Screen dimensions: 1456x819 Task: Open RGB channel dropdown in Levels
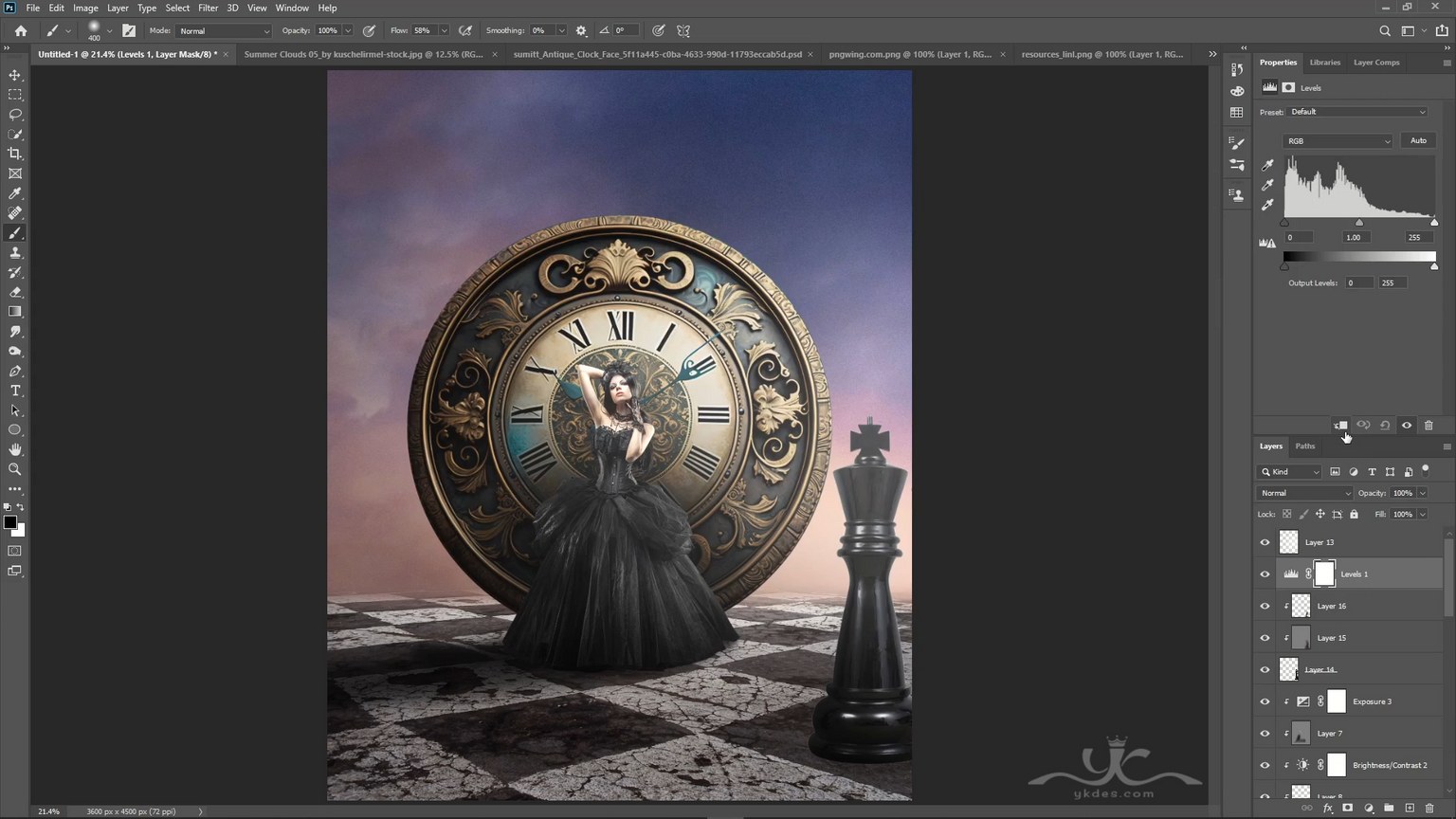tap(1338, 141)
